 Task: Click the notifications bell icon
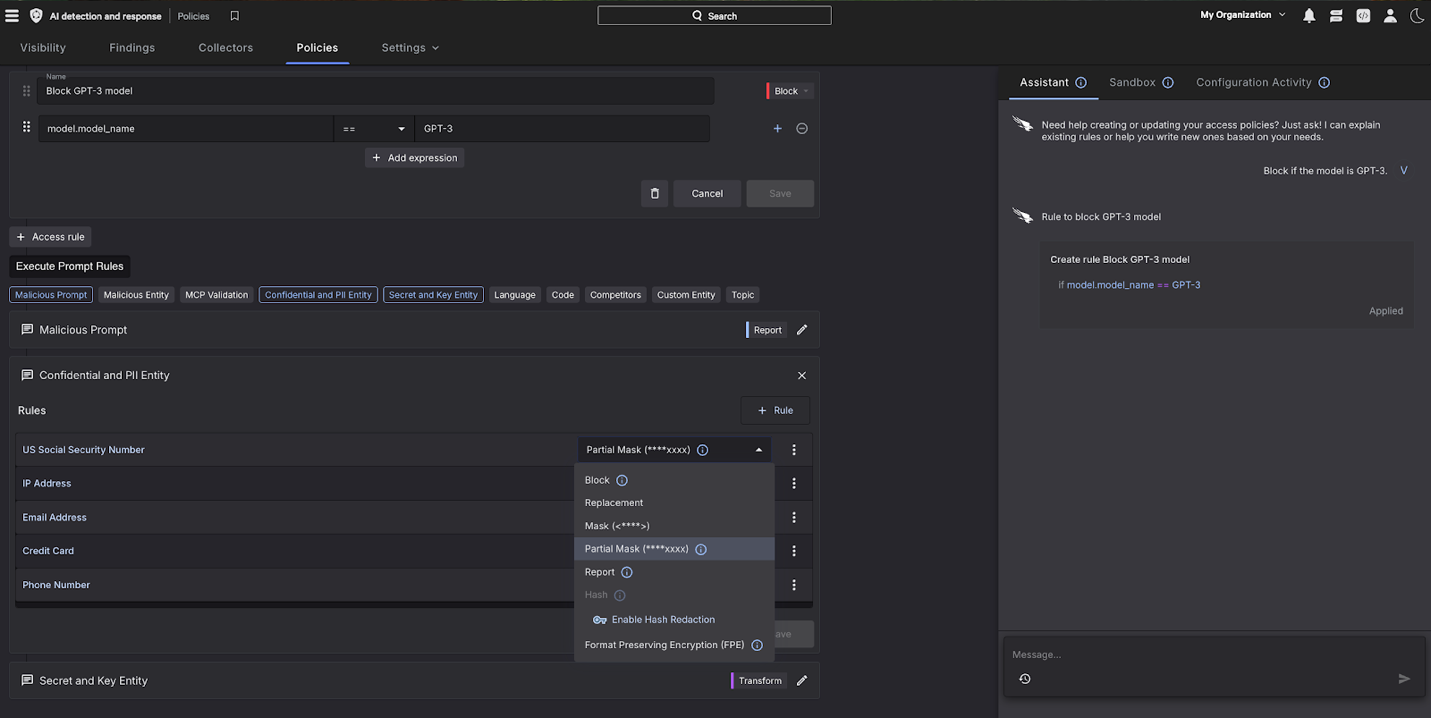(1309, 16)
